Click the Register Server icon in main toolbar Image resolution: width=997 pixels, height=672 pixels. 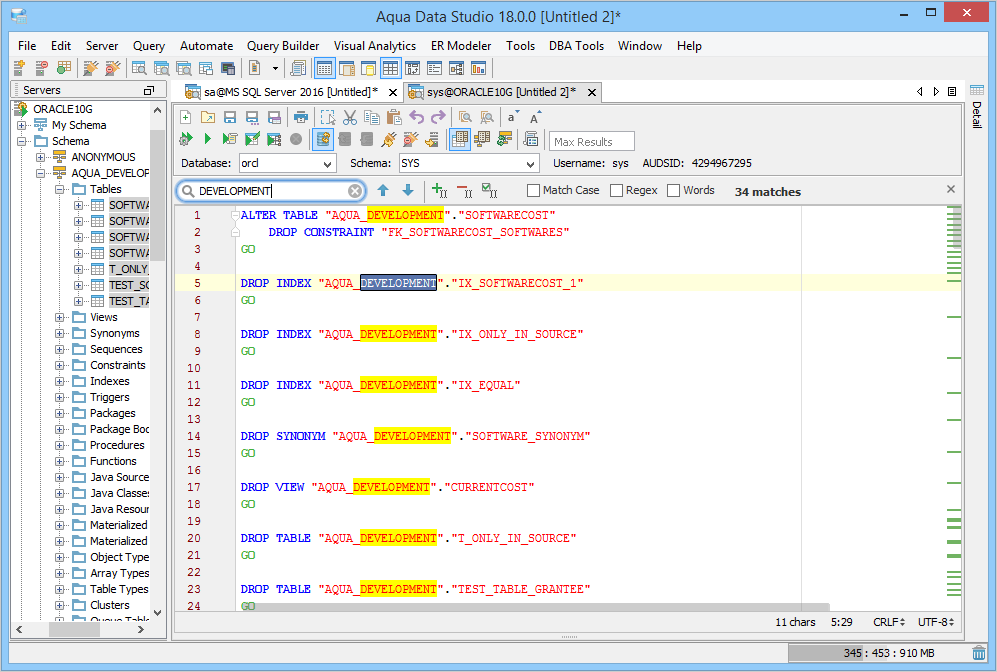pos(20,68)
